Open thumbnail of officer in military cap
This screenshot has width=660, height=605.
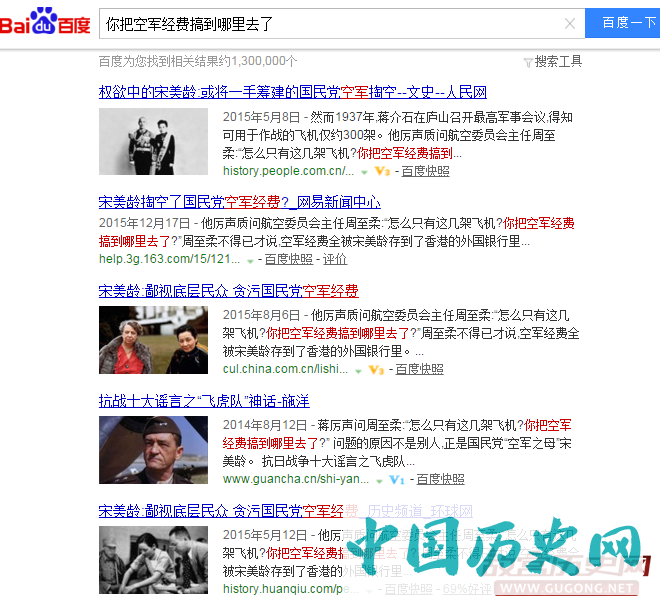(x=153, y=450)
